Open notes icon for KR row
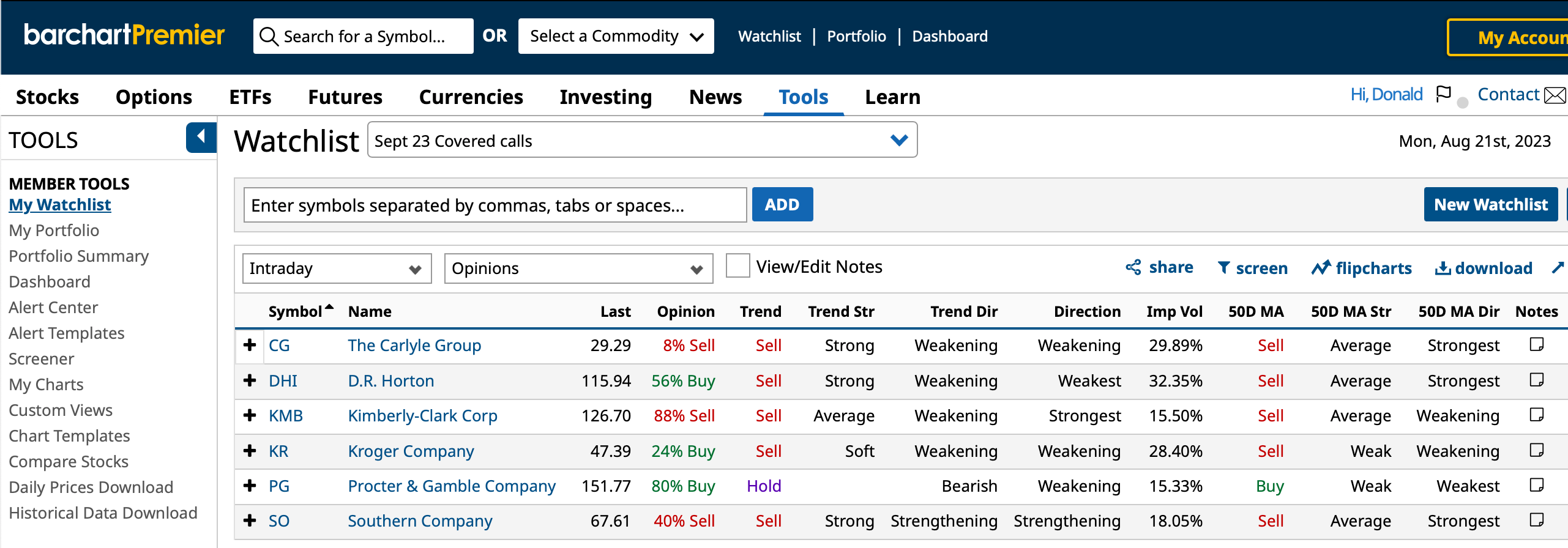The image size is (1568, 548). (x=1536, y=450)
